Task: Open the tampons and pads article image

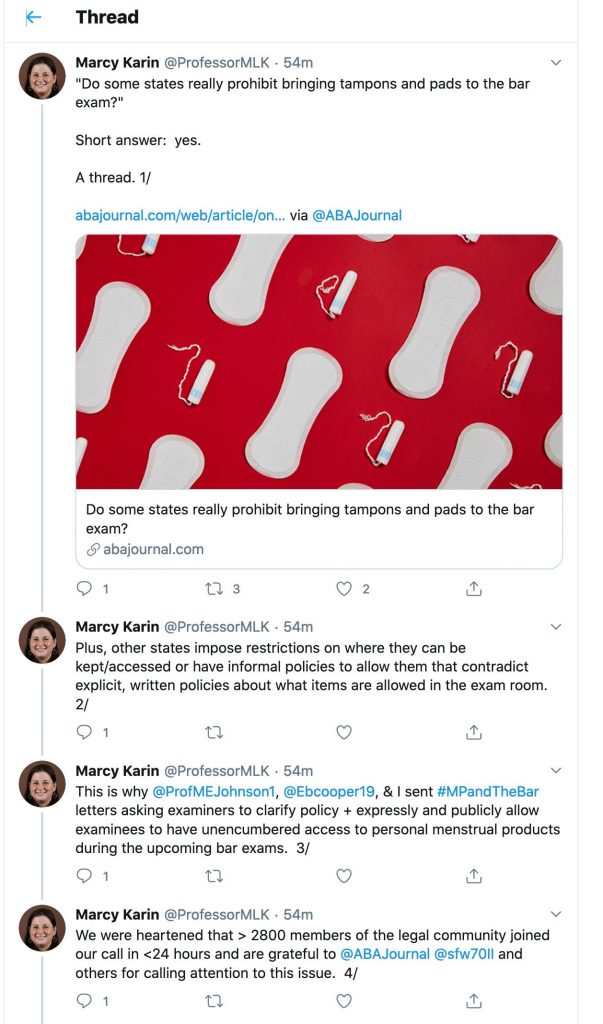Action: 319,361
